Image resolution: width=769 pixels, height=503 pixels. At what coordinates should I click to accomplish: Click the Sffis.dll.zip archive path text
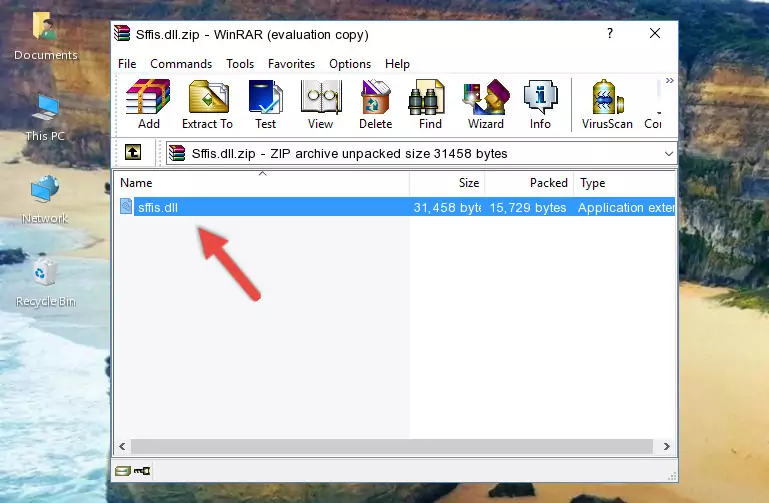click(x=350, y=153)
